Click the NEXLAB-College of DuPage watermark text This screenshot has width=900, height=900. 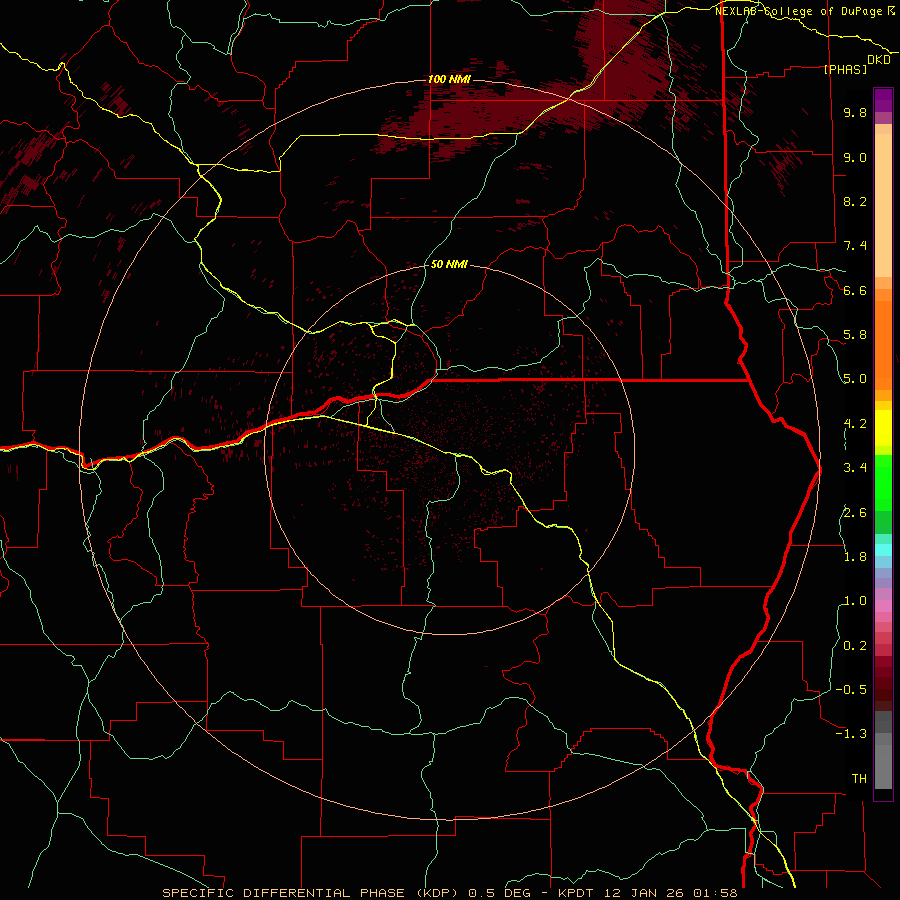(803, 11)
